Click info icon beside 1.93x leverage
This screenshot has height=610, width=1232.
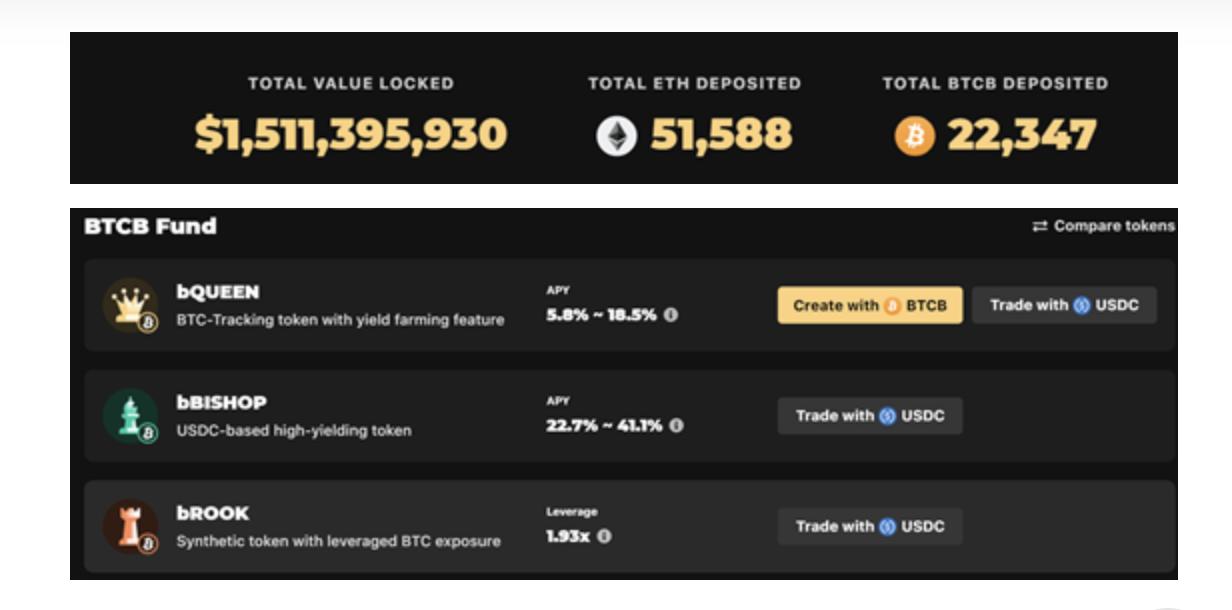604,536
